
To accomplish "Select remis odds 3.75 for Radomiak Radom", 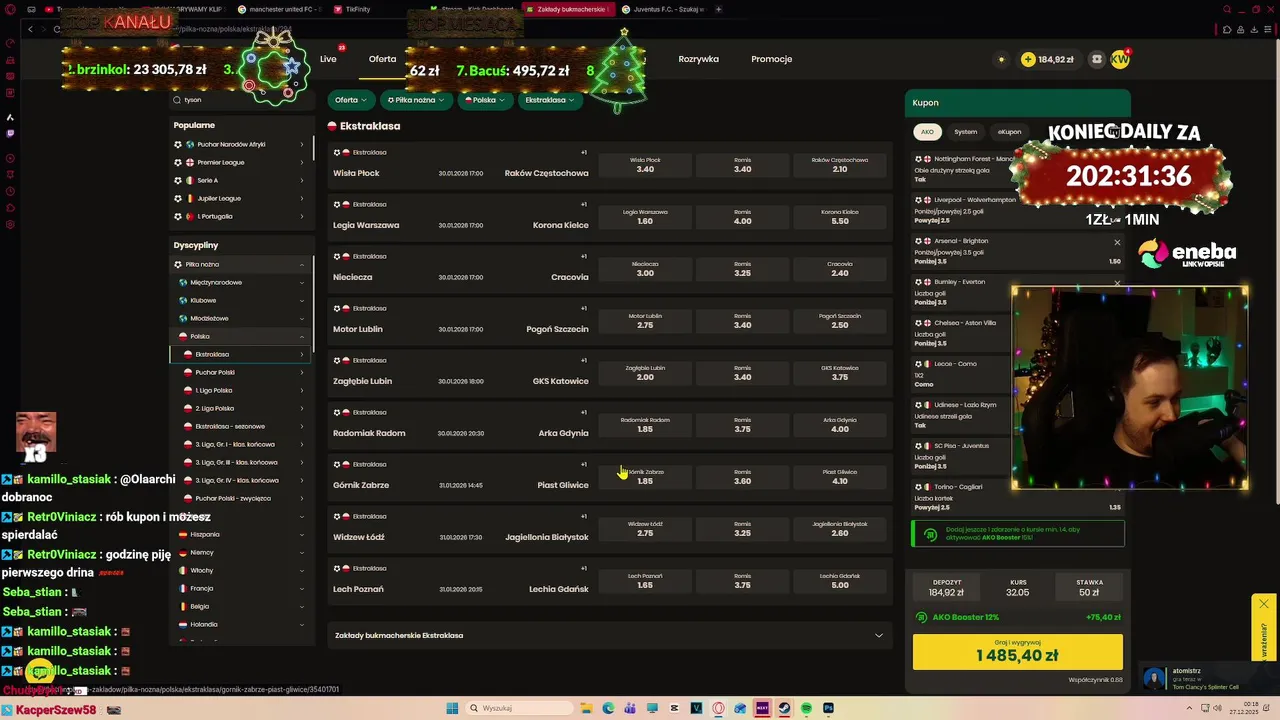I will (742, 425).
